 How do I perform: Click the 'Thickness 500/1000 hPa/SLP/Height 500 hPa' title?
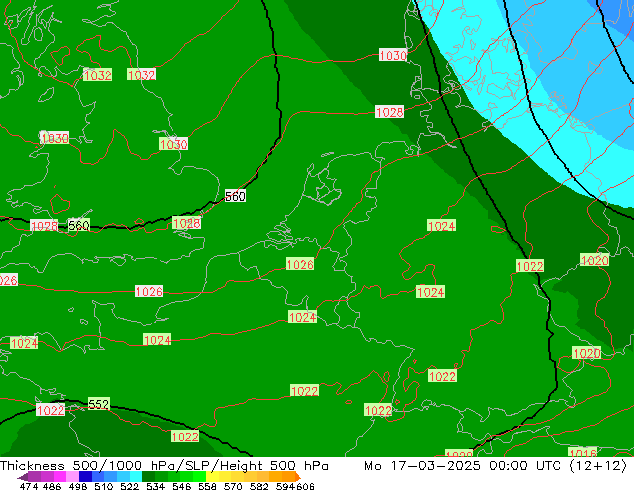click(164, 466)
